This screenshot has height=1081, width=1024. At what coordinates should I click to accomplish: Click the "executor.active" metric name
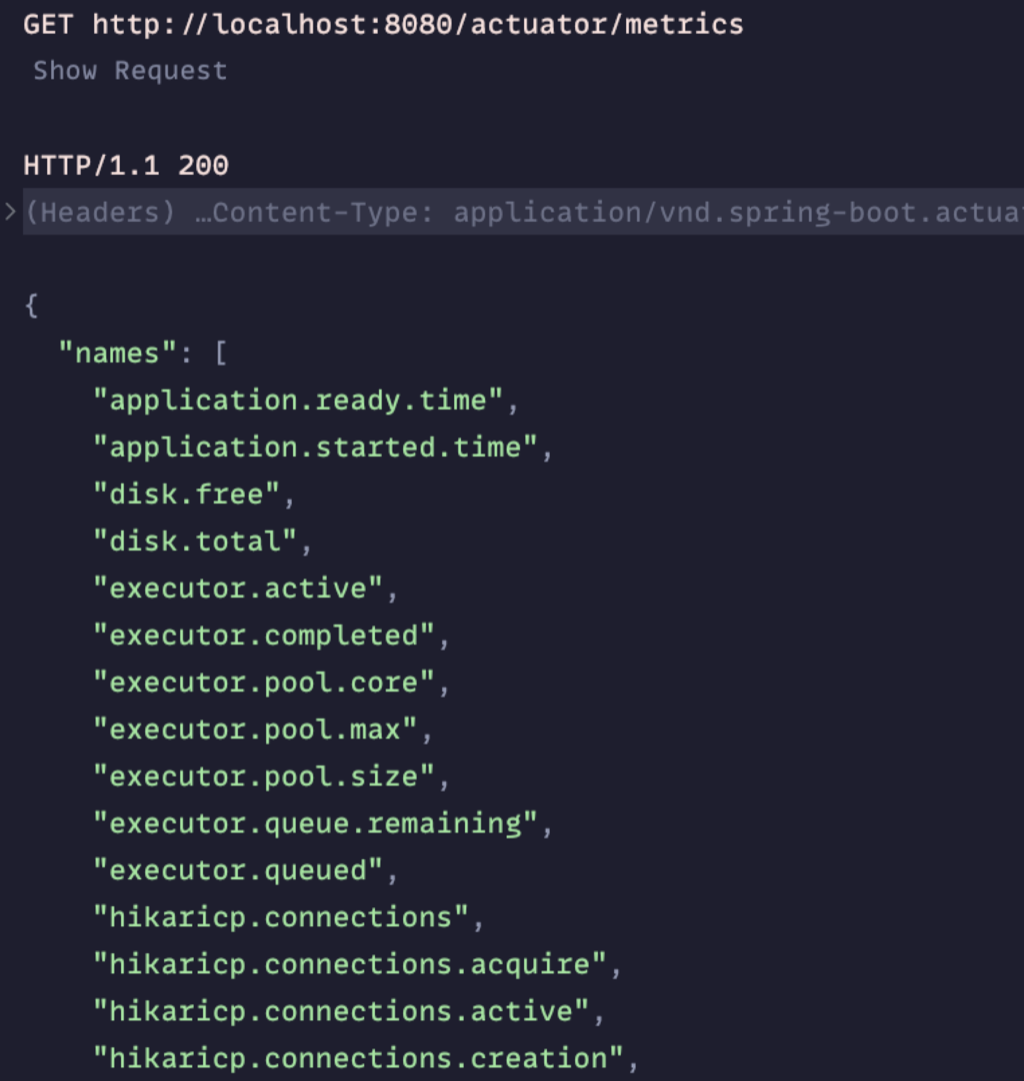pyautogui.click(x=239, y=588)
